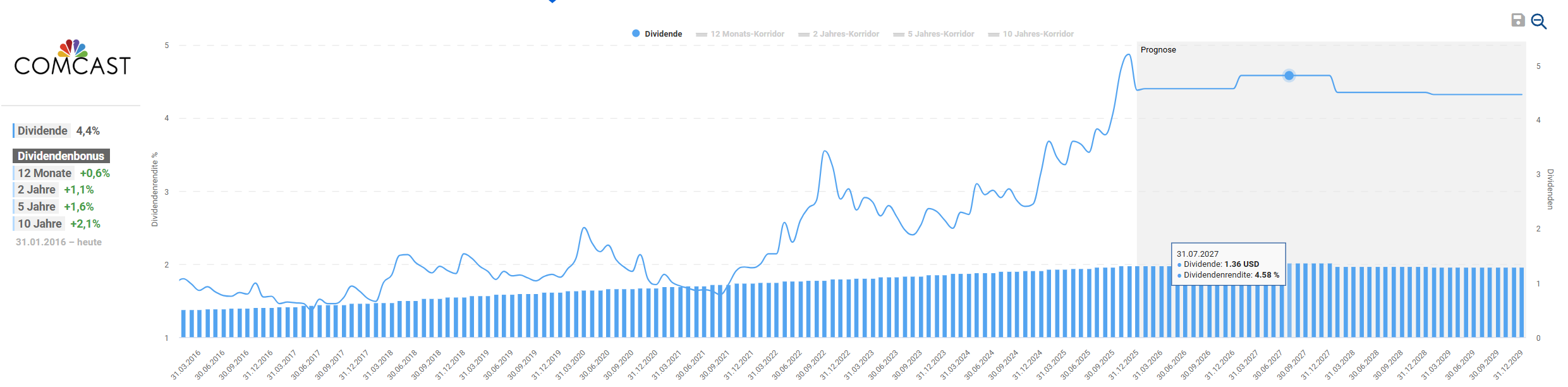Click the 31.07.2027 tooltip box
This screenshot has width=1568, height=387.
click(x=1228, y=264)
